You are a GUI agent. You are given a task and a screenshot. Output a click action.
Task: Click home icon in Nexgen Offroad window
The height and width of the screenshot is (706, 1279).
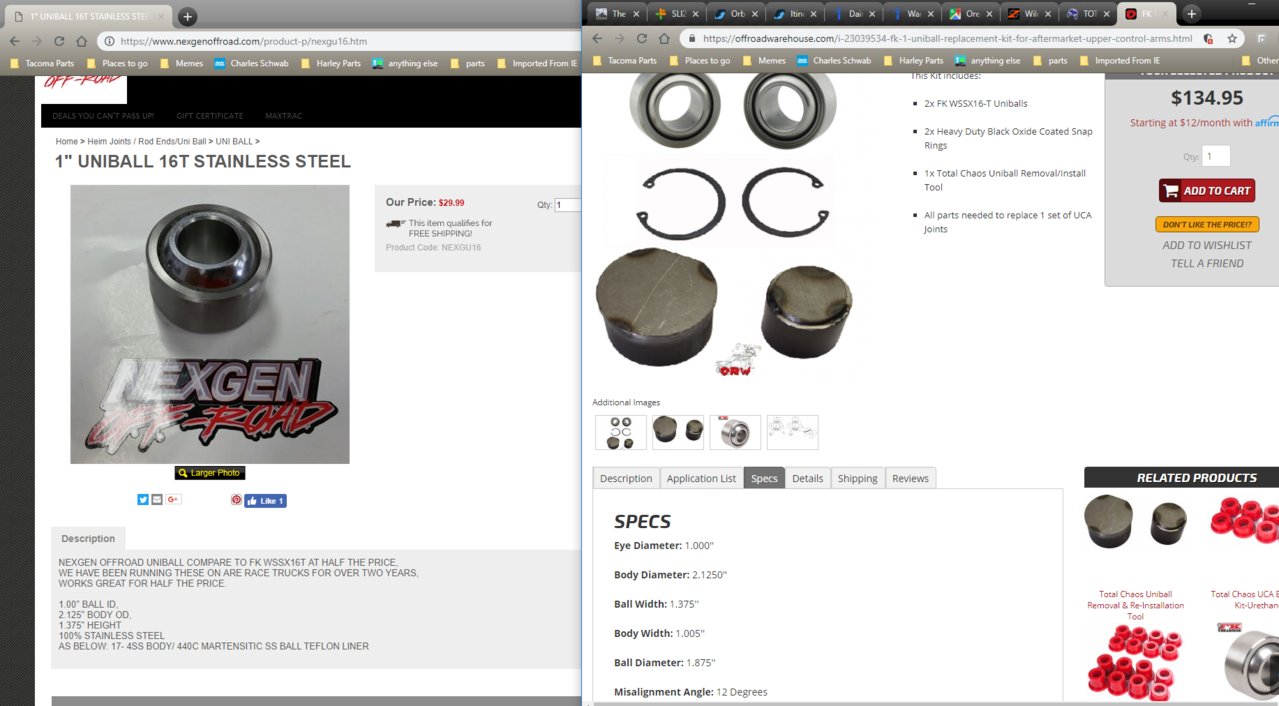81,41
